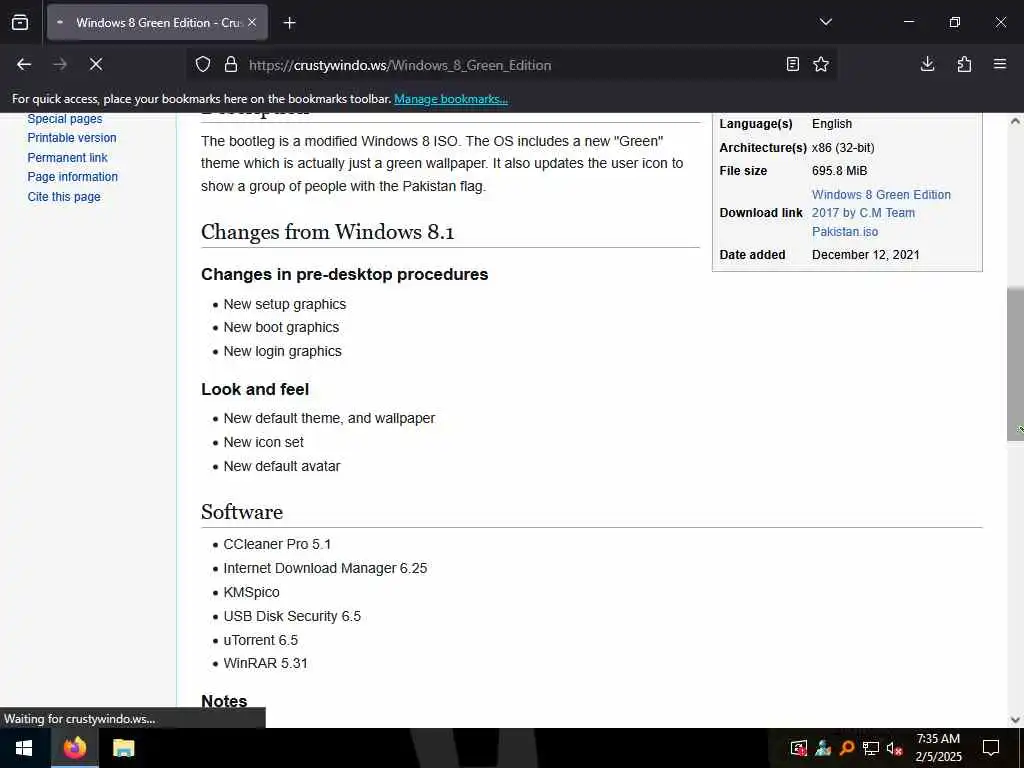Click 'USB Disk Security 6.5' text
1024x768 pixels.
(292, 616)
